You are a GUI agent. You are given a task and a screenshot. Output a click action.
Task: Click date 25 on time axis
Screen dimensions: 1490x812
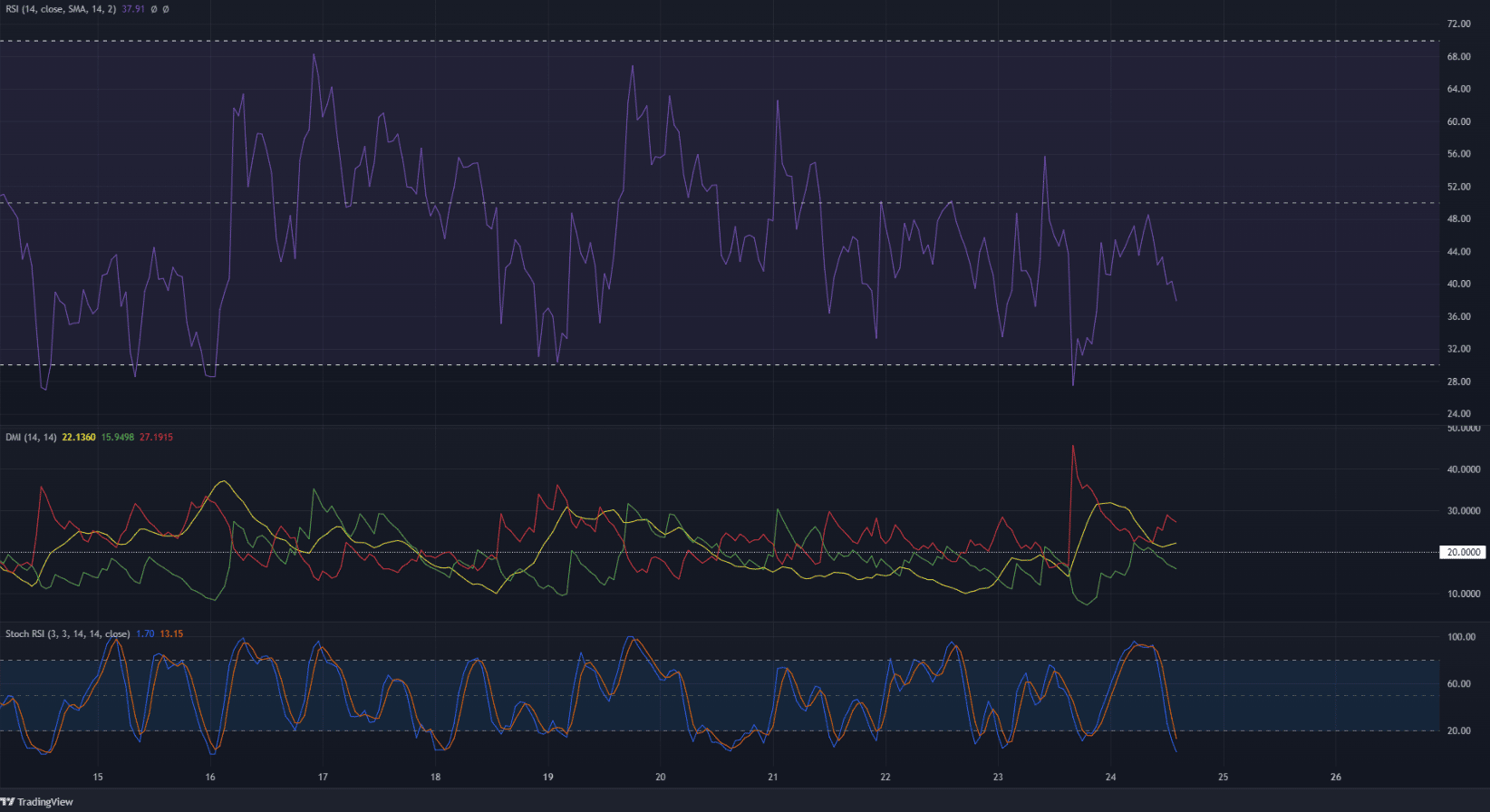pyautogui.click(x=1223, y=777)
